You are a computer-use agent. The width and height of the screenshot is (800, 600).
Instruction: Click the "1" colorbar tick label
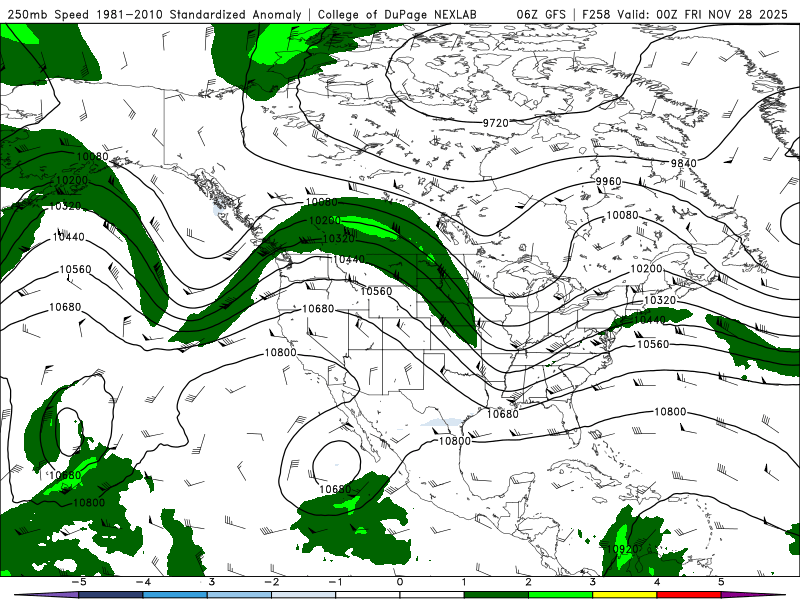[x=464, y=582]
